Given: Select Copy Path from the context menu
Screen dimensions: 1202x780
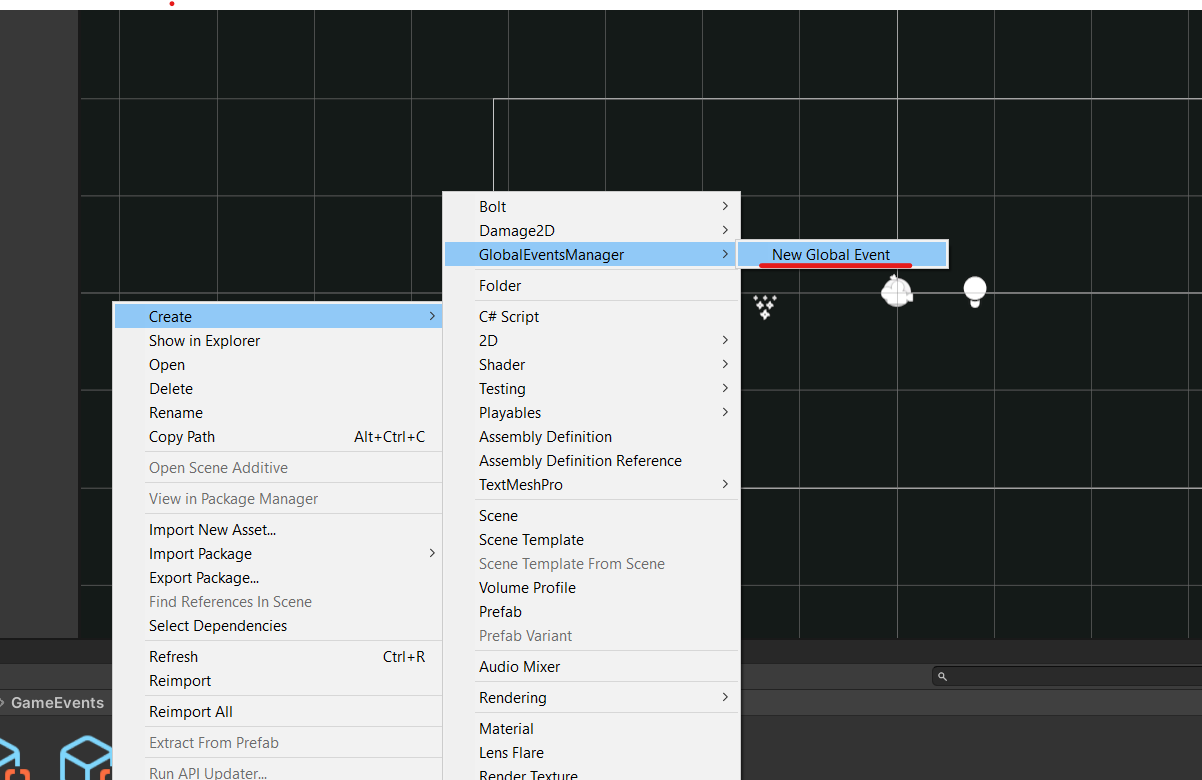Looking at the screenshot, I should pos(181,436).
